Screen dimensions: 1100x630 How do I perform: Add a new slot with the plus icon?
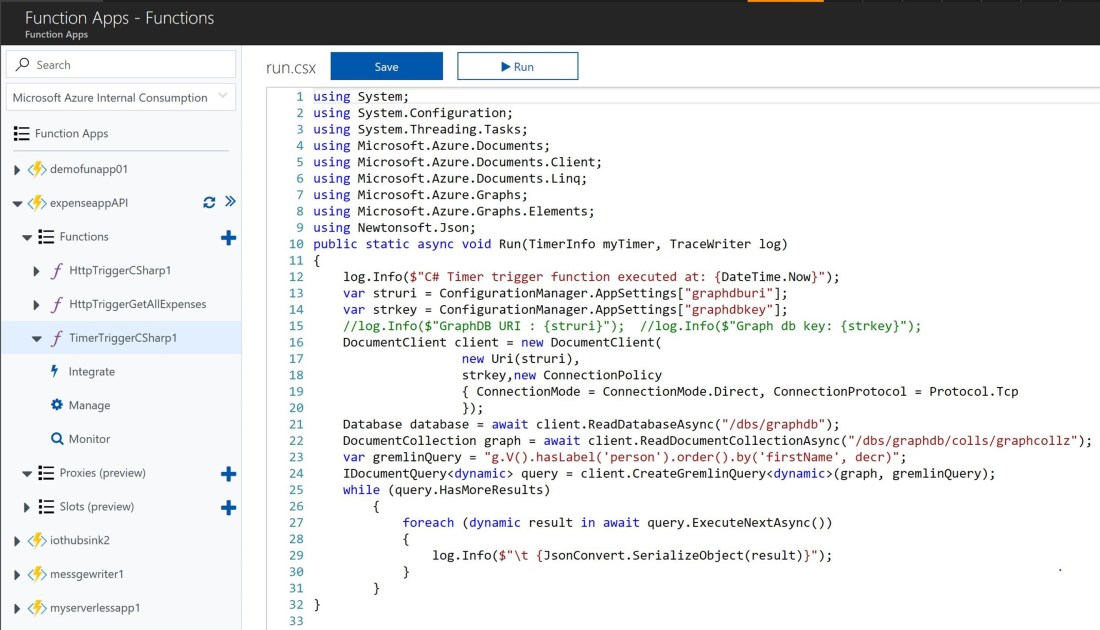[228, 507]
